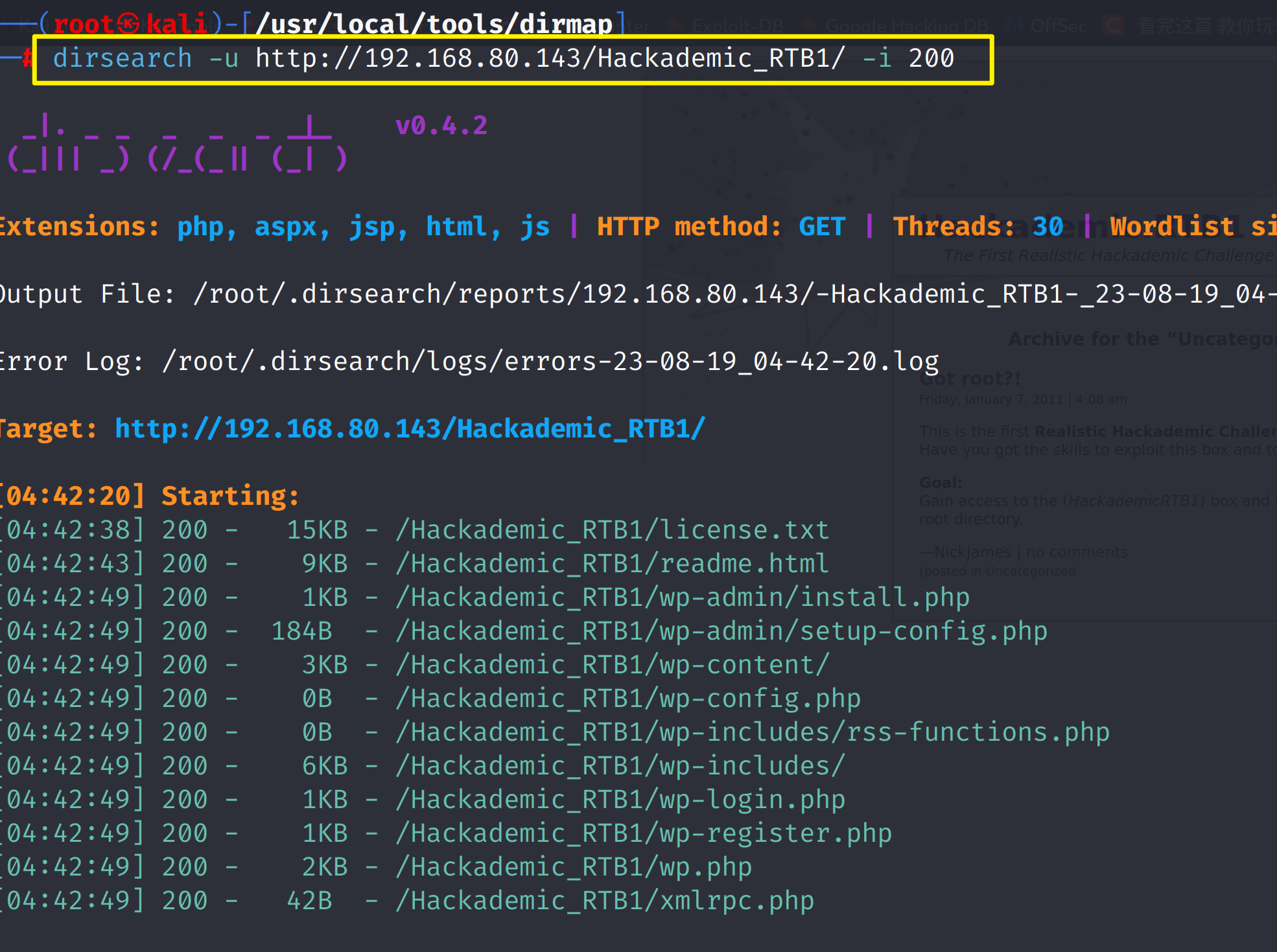
Task: Click the URL argument http://192.168.80.143/Hackademic_RTB1/ in command
Action: tap(550, 59)
